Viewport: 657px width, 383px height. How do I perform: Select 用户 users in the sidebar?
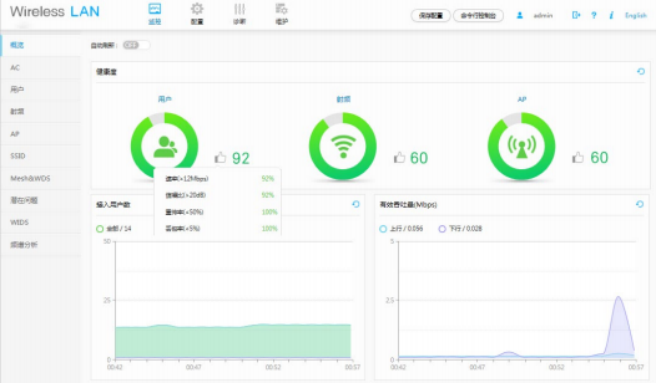tap(41, 89)
